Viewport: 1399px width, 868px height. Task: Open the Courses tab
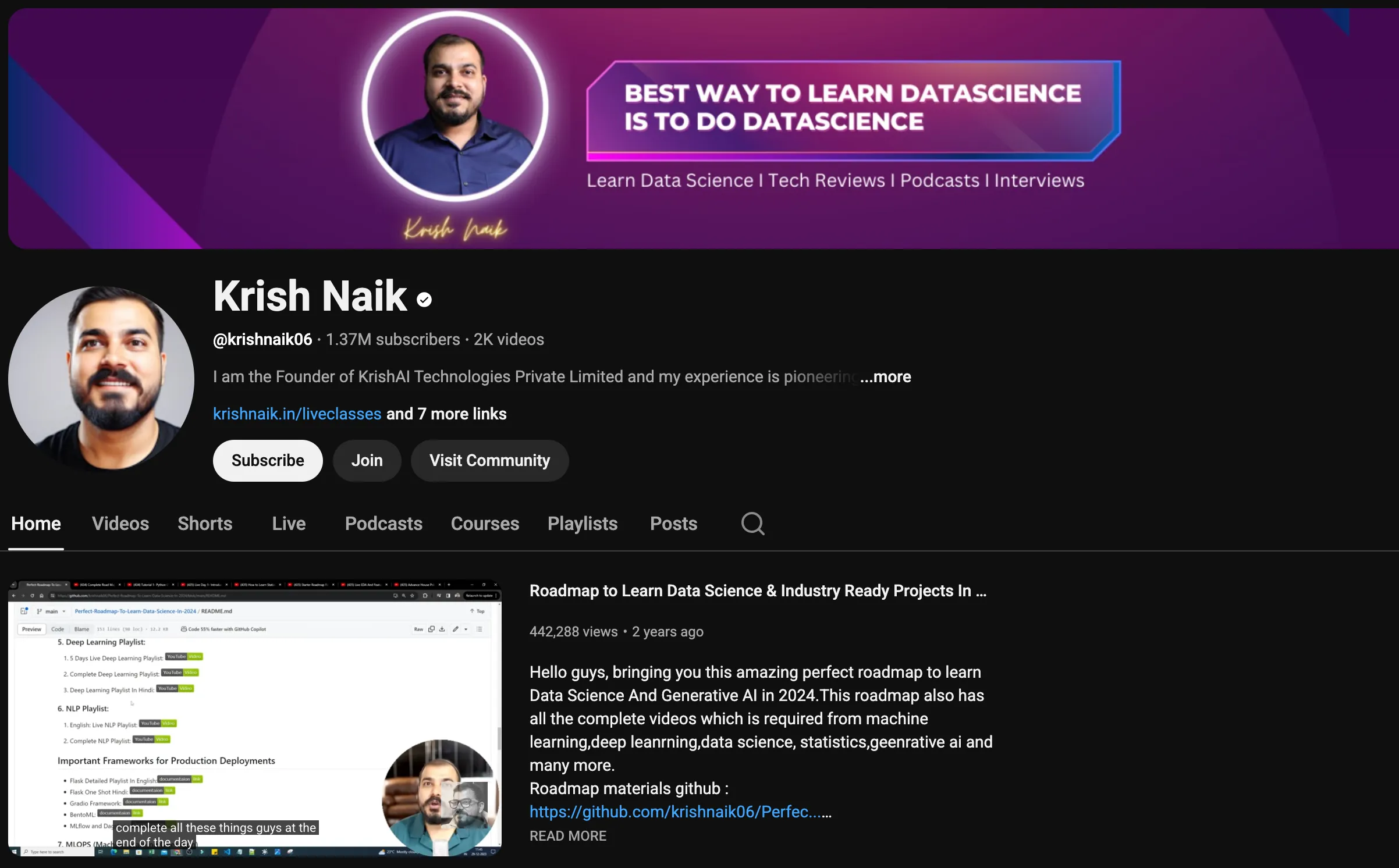click(485, 523)
